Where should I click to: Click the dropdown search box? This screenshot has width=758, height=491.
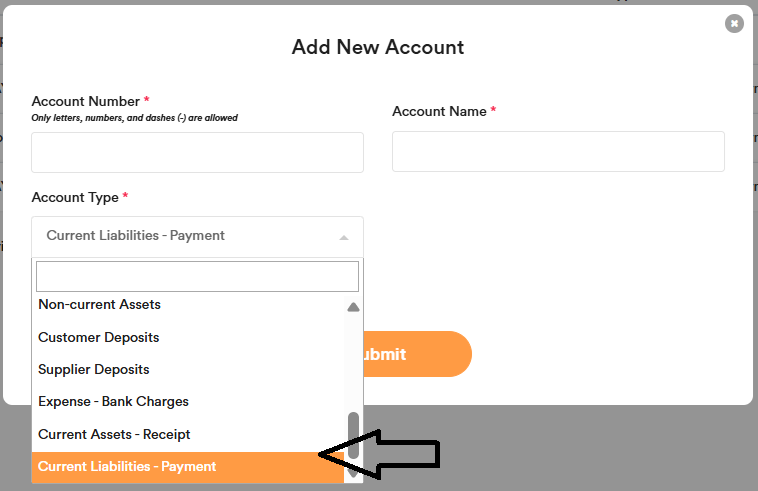197,276
